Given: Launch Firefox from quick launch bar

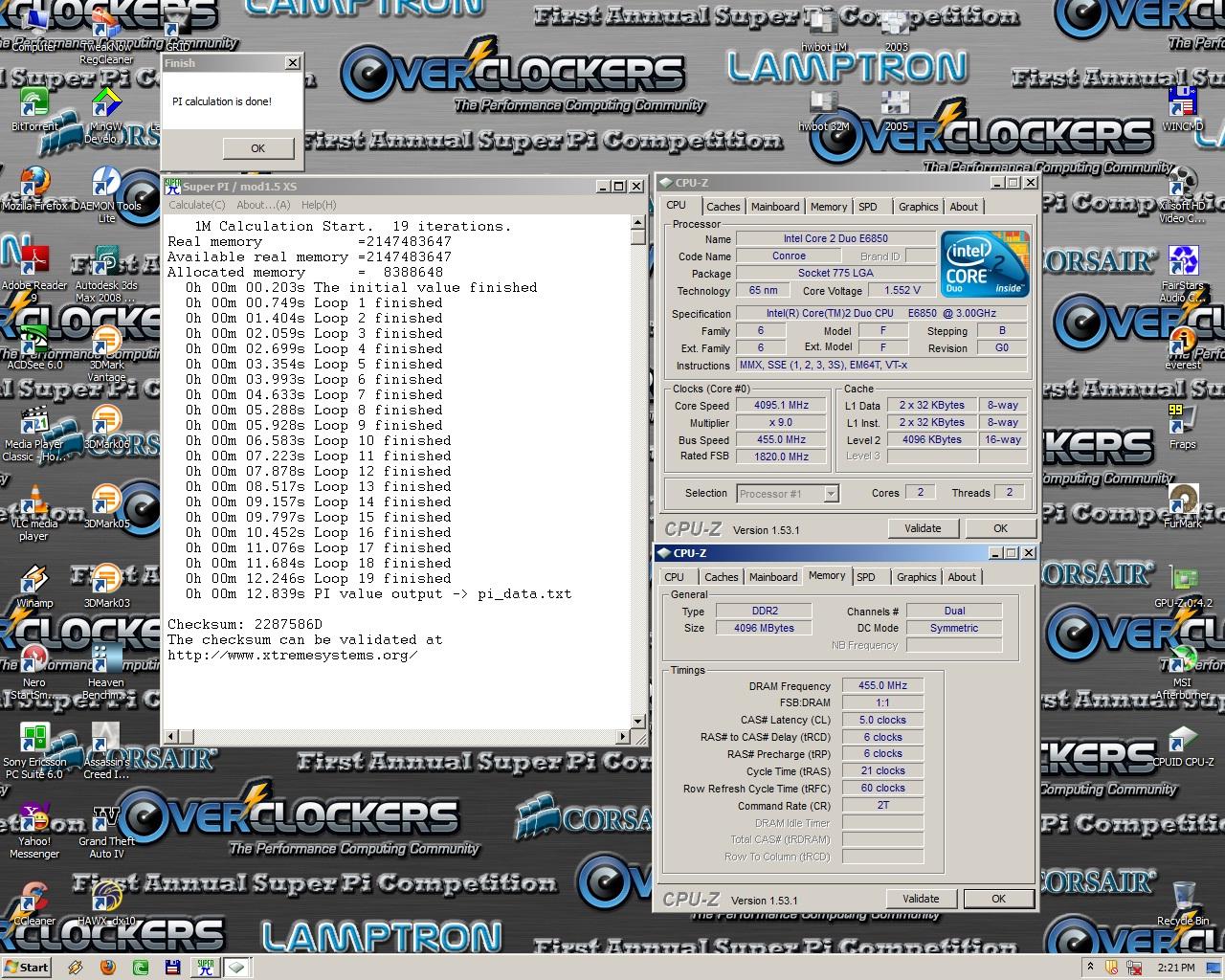Looking at the screenshot, I should coord(108,967).
